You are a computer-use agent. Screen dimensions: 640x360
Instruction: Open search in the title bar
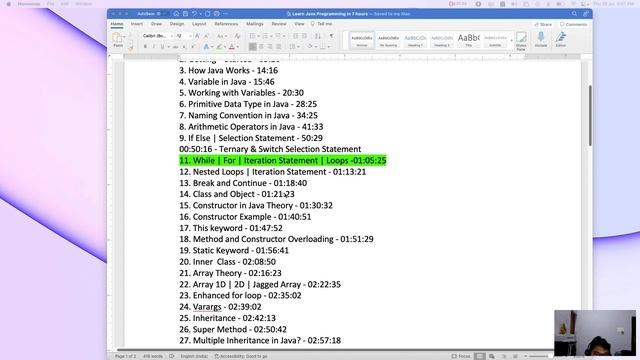(574, 14)
